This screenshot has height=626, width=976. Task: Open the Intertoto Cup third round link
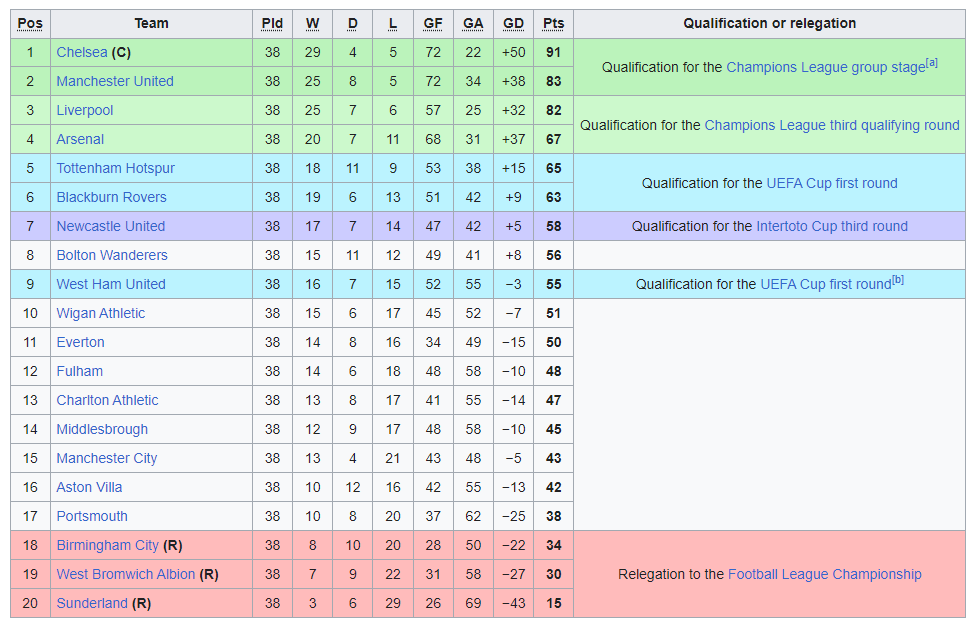point(832,227)
